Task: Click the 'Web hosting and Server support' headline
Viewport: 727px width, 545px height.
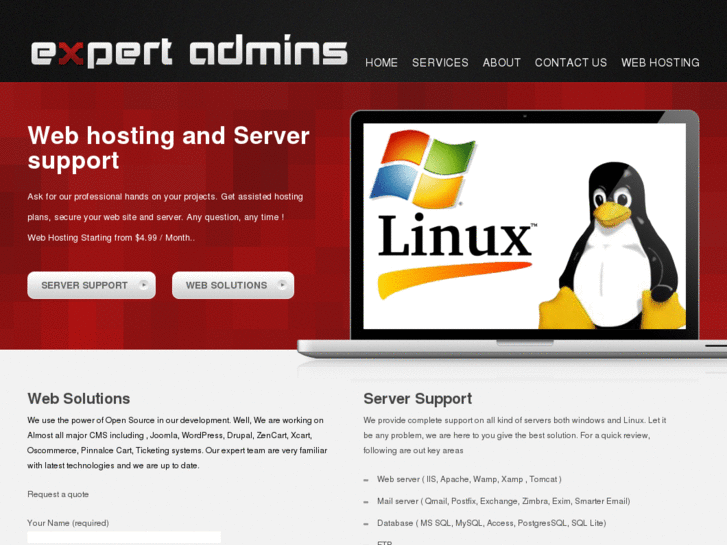Action: click(168, 148)
